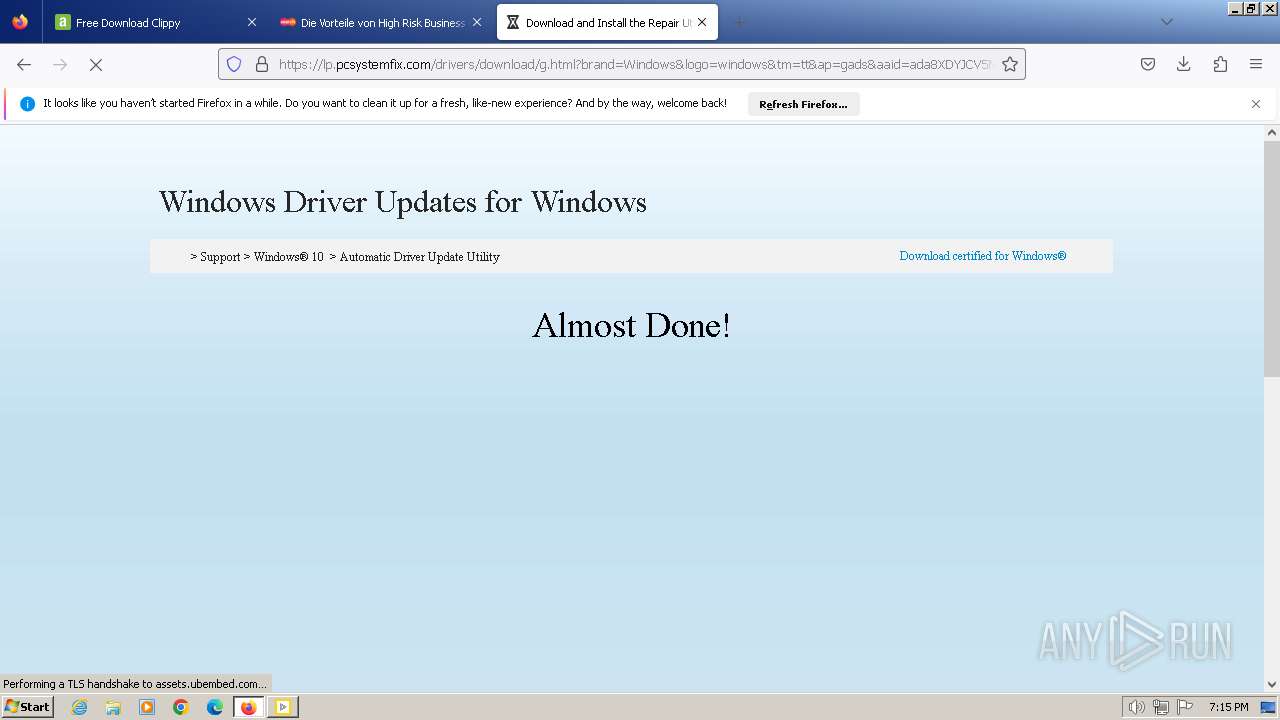
Task: Open the extensions puzzle icon
Action: [1220, 64]
